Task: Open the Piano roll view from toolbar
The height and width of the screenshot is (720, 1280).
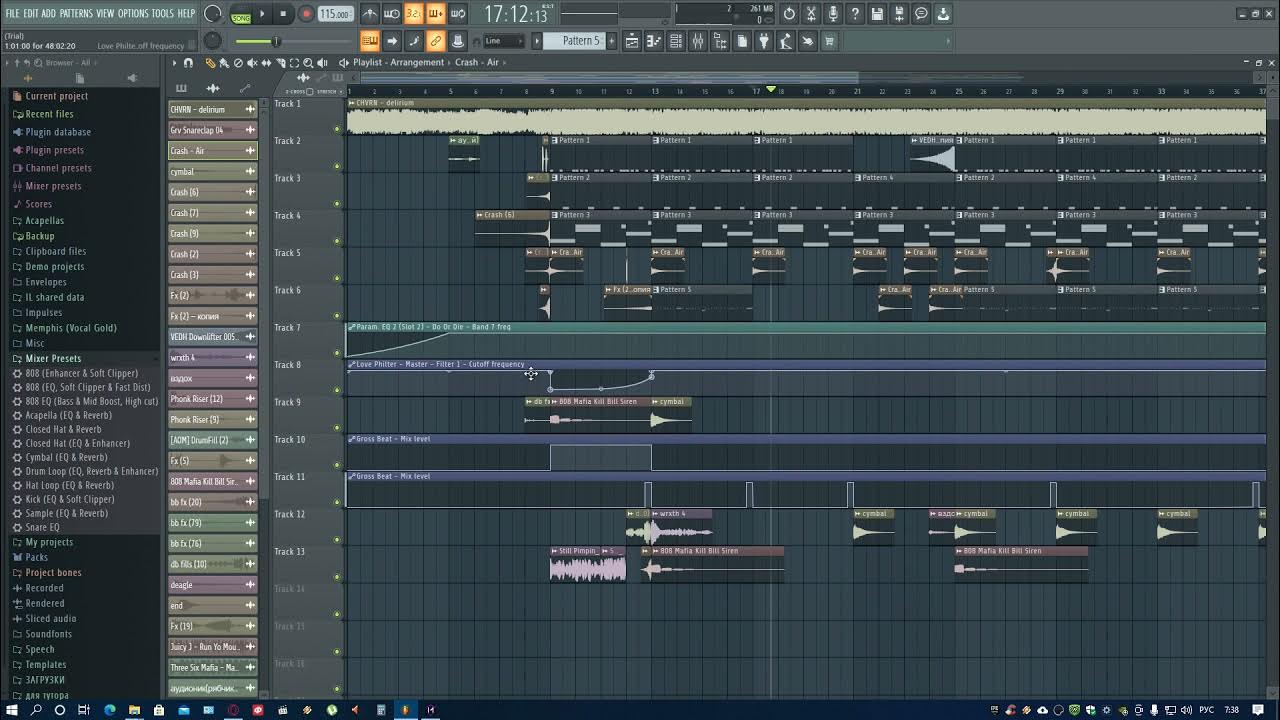Action: pyautogui.click(x=654, y=41)
